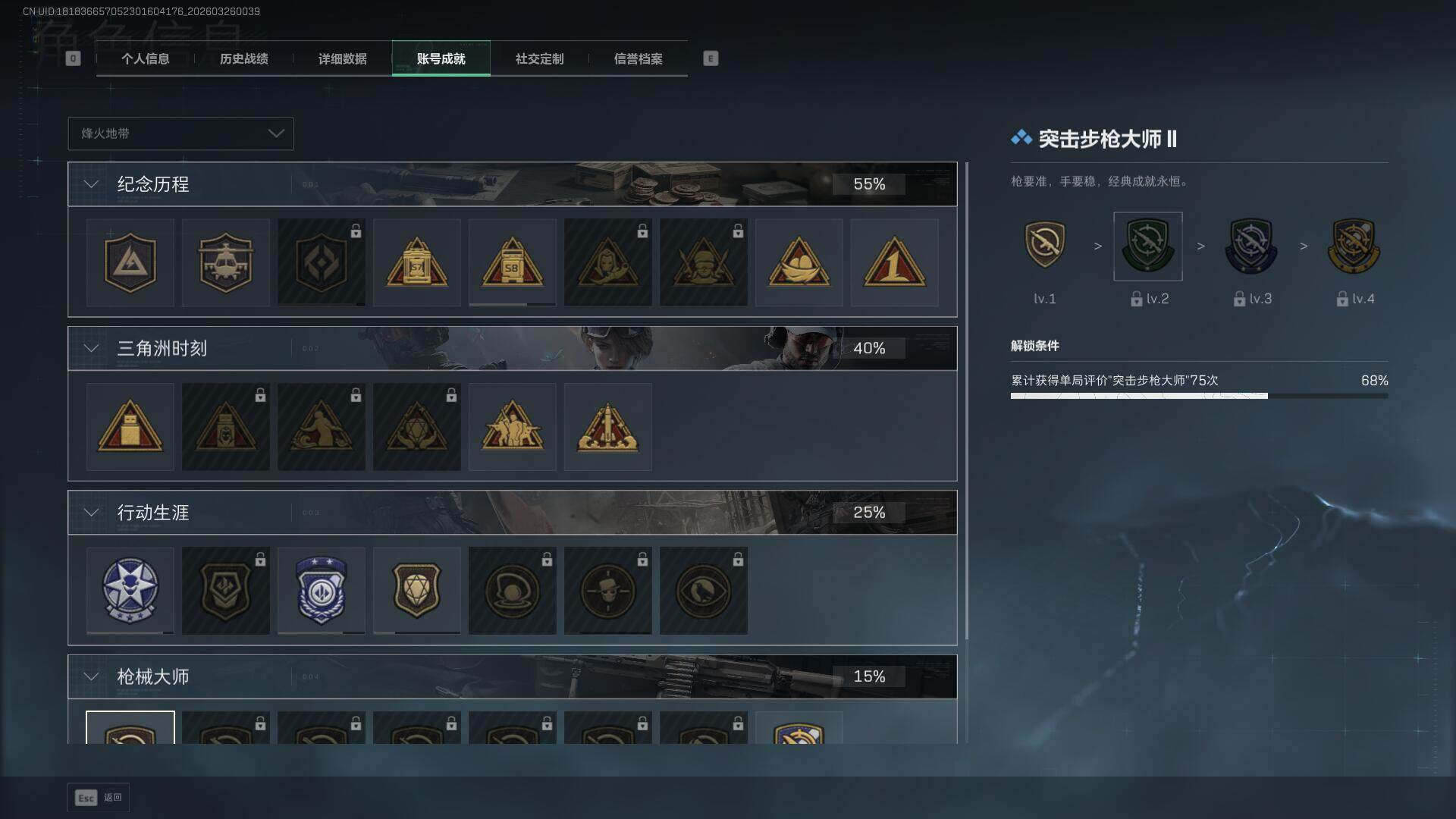Image resolution: width=1456 pixels, height=819 pixels.
Task: Select the blue police shield badge
Action: [322, 591]
